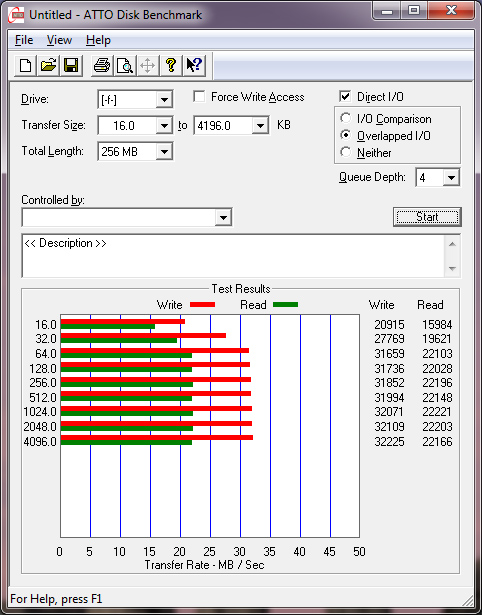
Task: Click the green read bar for 16.0
Action: point(108,326)
